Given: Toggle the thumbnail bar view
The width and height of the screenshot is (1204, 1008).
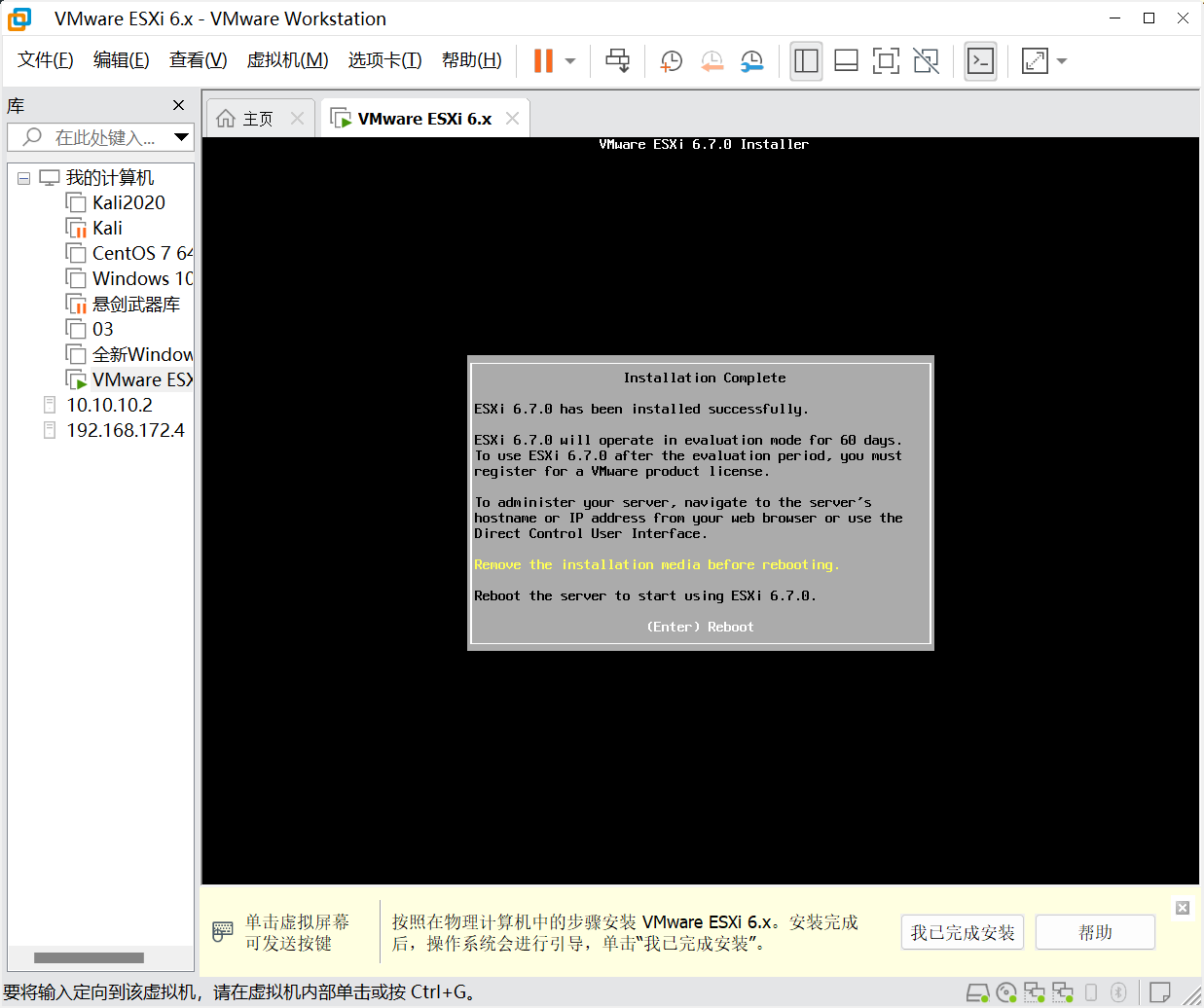Looking at the screenshot, I should (x=846, y=60).
